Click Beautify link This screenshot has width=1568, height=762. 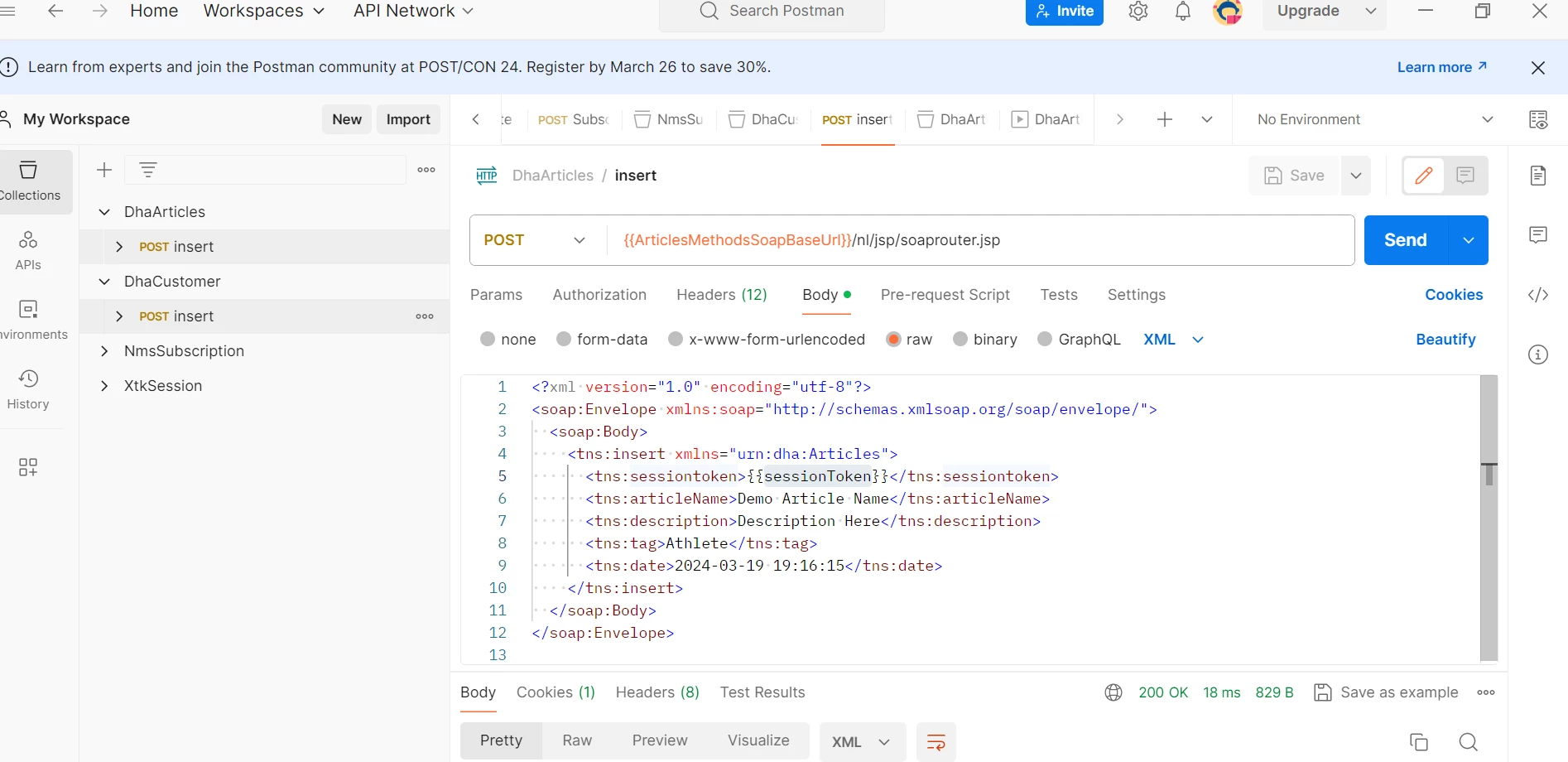[x=1445, y=340]
